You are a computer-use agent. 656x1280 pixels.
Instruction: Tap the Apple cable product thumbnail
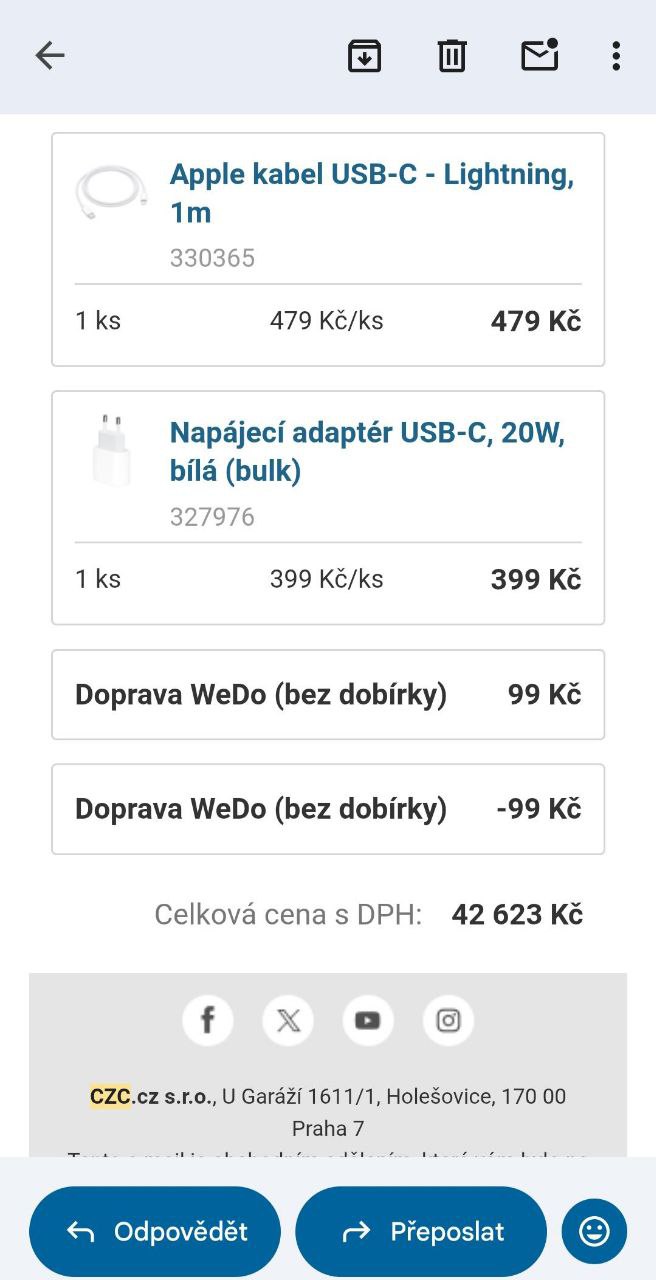coord(110,193)
